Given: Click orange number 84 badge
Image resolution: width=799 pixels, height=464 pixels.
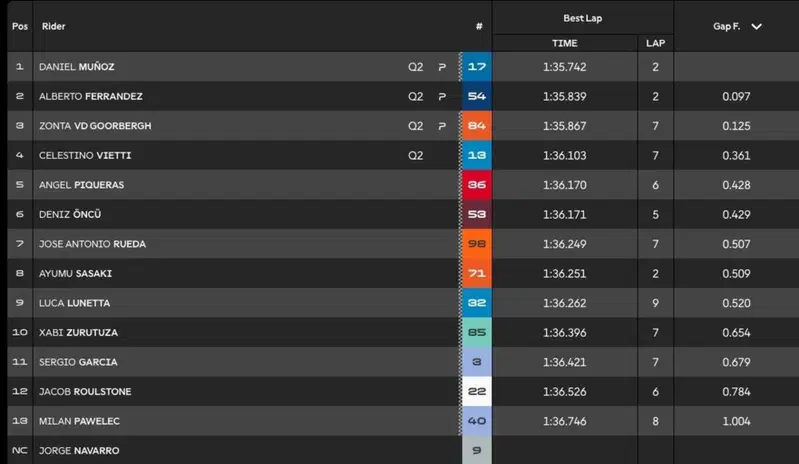Looking at the screenshot, I should (x=476, y=126).
